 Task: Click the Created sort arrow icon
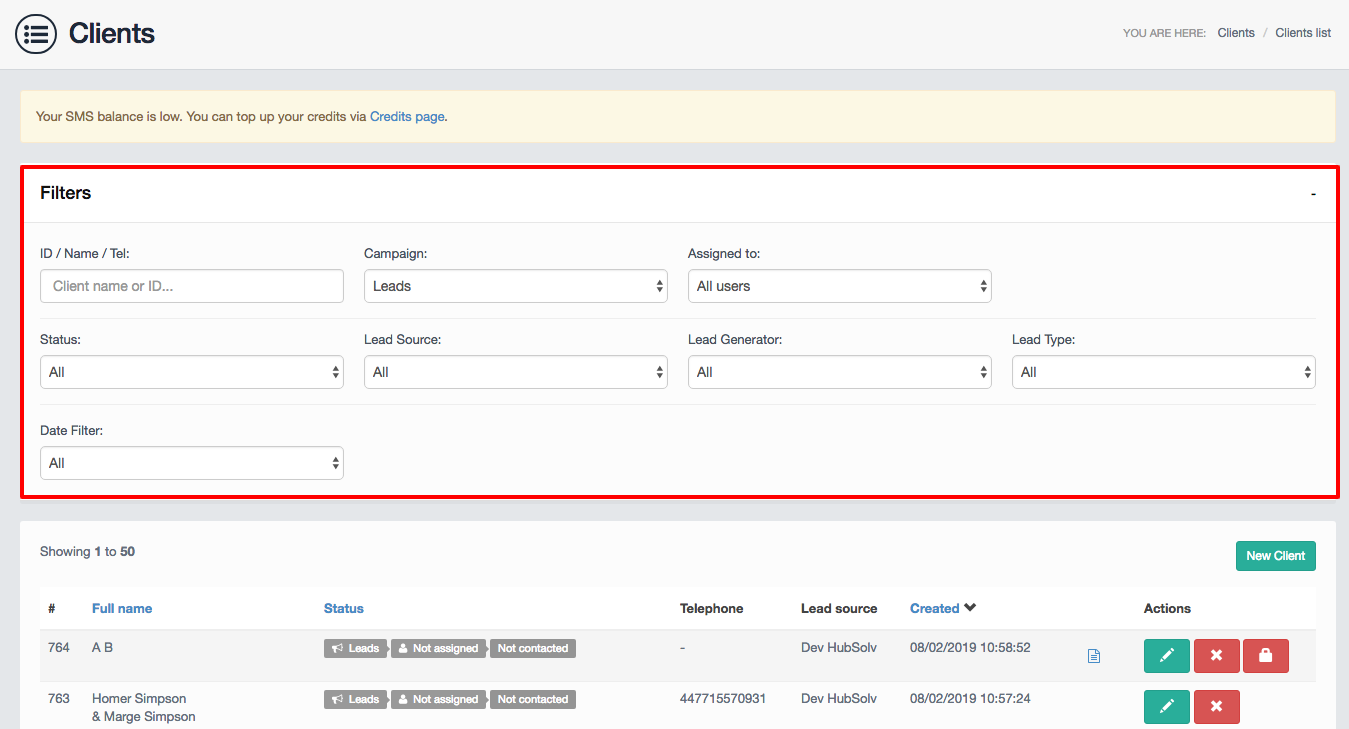[970, 608]
